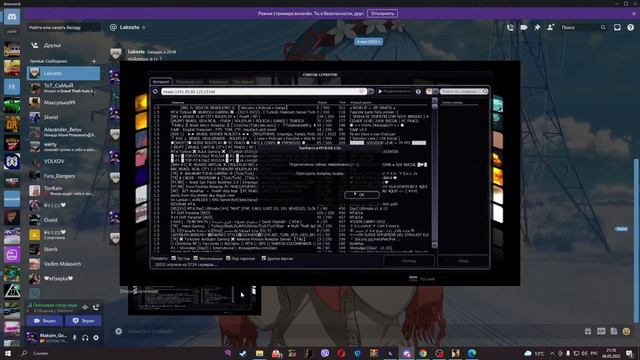Start Screen share in voice panel
The width and height of the screenshot is (640, 360).
point(83,321)
